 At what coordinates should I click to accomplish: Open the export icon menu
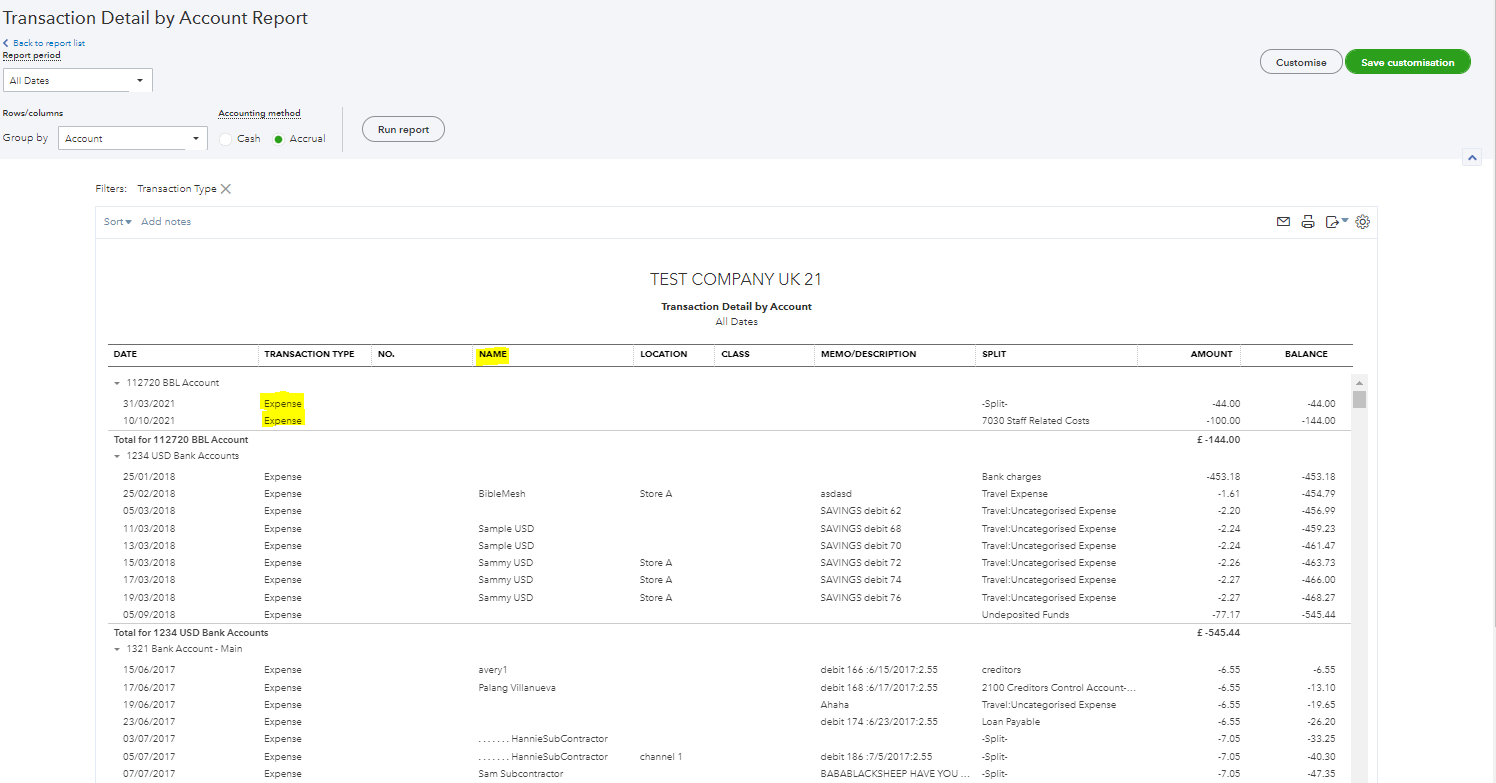(1336, 222)
